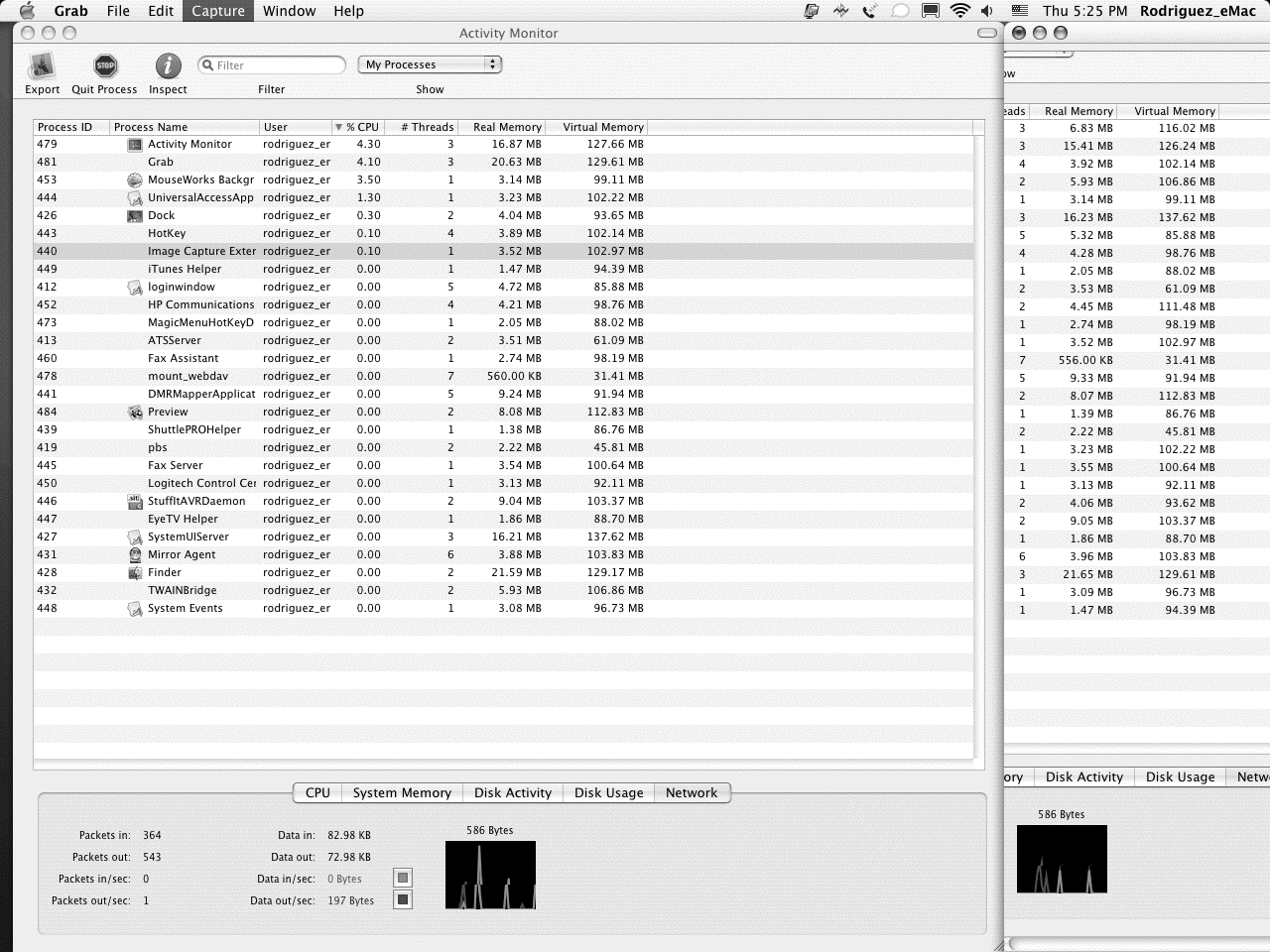
Task: Click the phone status menu bar icon
Action: click(870, 11)
